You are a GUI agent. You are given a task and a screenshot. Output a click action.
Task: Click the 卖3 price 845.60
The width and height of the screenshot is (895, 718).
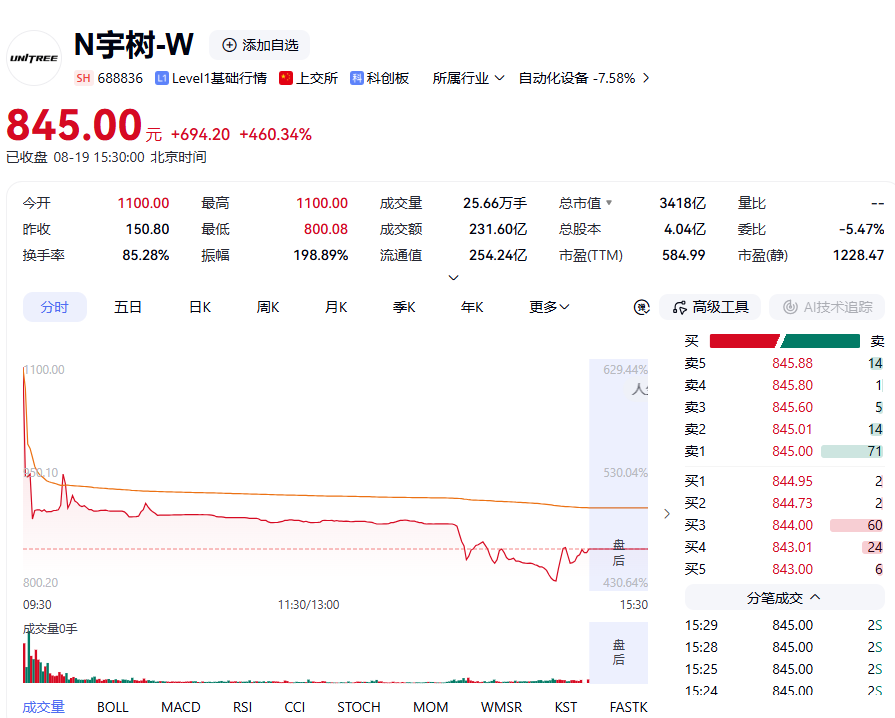click(792, 407)
